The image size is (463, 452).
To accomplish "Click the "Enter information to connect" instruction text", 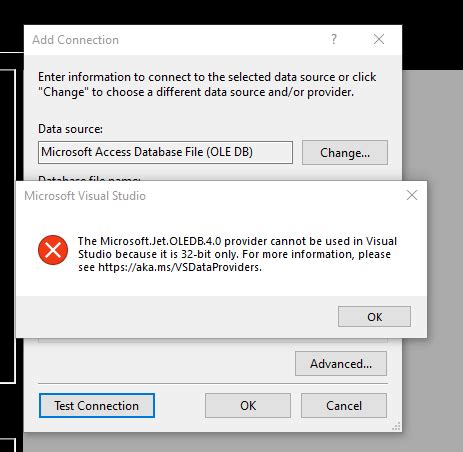I will click(207, 84).
